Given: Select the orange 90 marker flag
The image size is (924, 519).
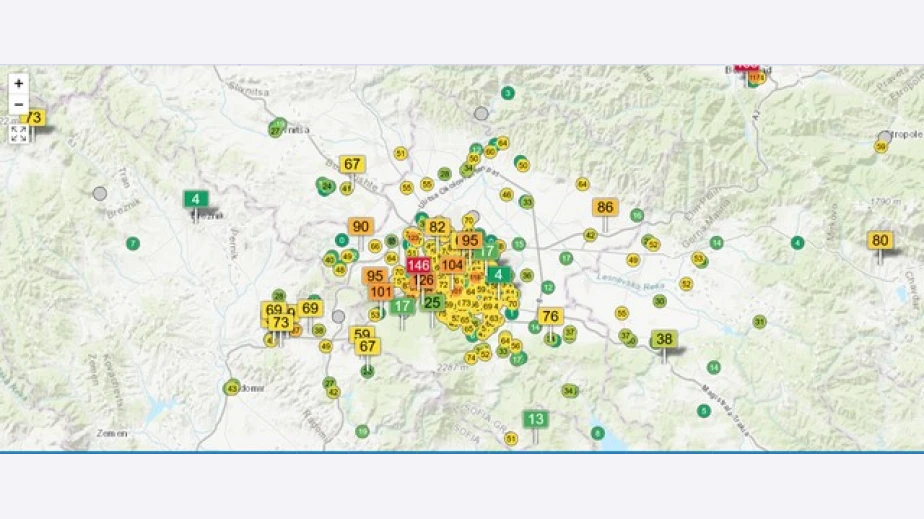Looking at the screenshot, I should pos(361,227).
